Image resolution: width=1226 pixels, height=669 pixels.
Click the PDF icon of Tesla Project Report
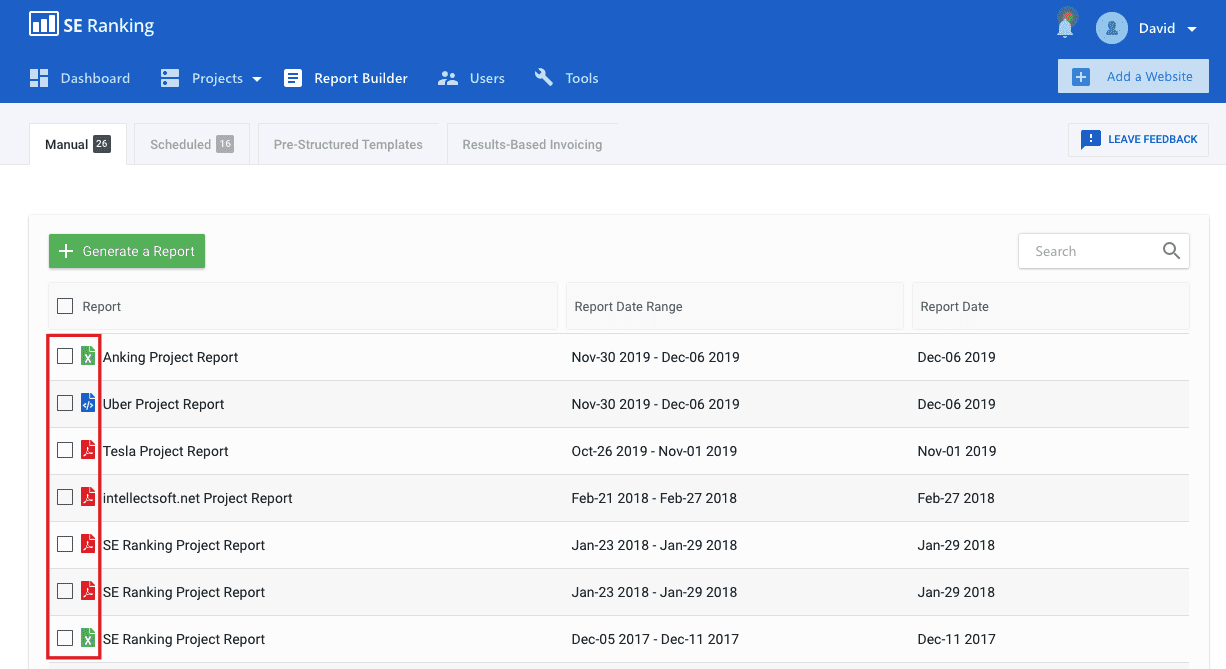point(88,450)
